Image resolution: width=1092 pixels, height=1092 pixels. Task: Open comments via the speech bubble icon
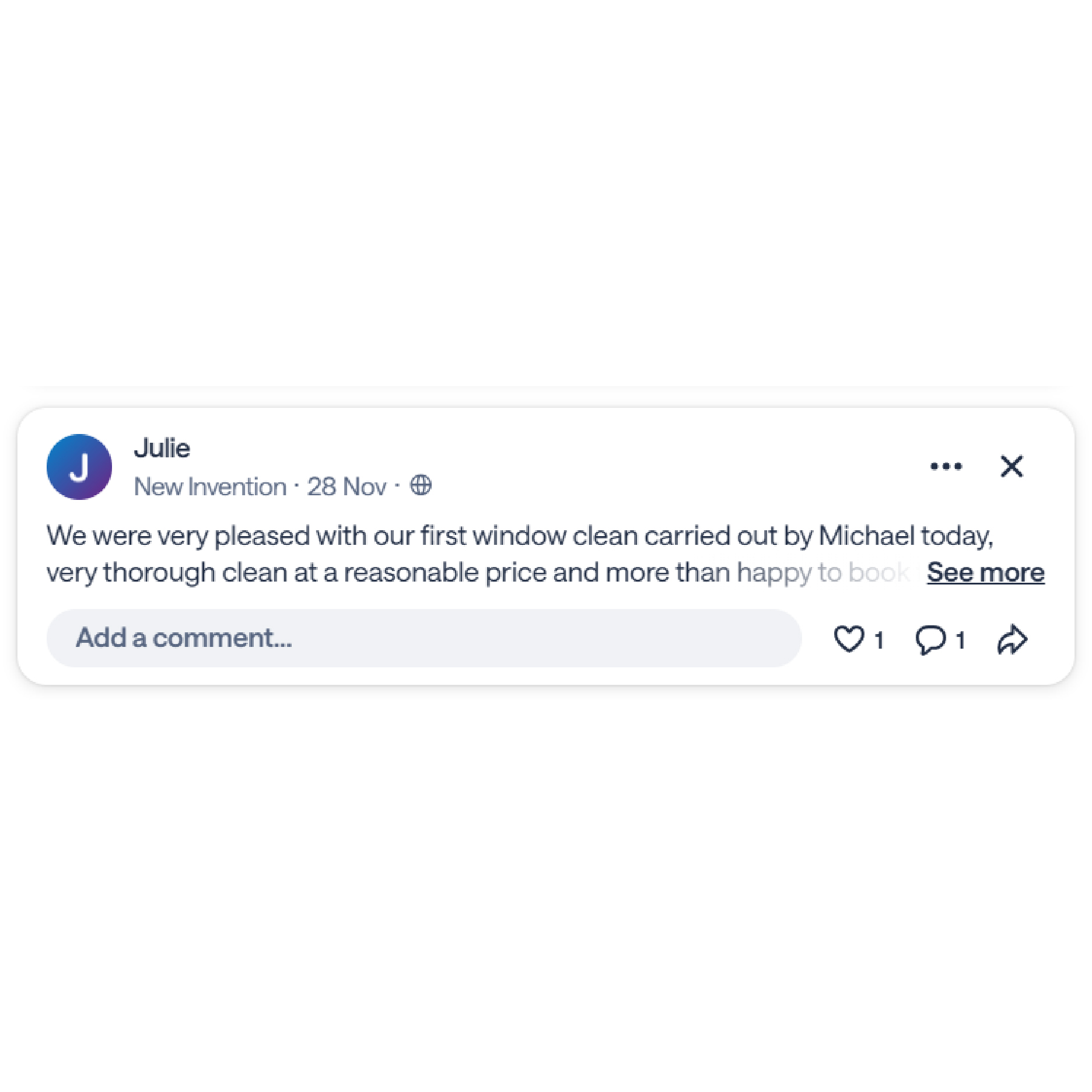tap(930, 639)
